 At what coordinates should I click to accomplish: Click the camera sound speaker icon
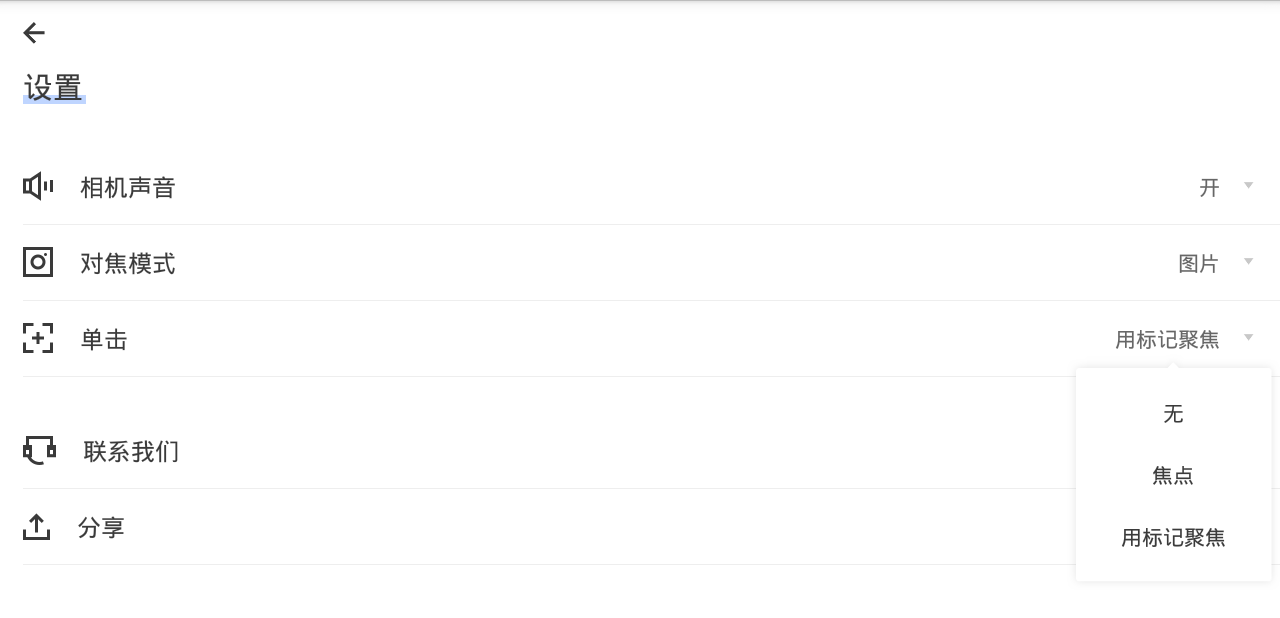(x=38, y=187)
